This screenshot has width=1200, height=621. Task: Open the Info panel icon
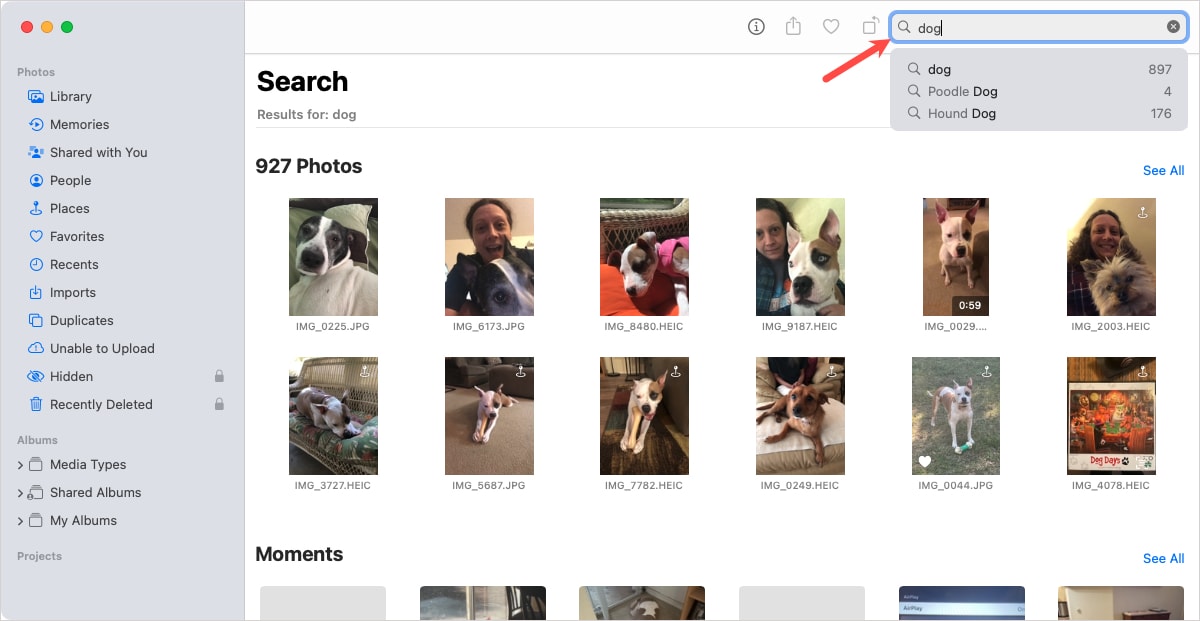pyautogui.click(x=756, y=27)
